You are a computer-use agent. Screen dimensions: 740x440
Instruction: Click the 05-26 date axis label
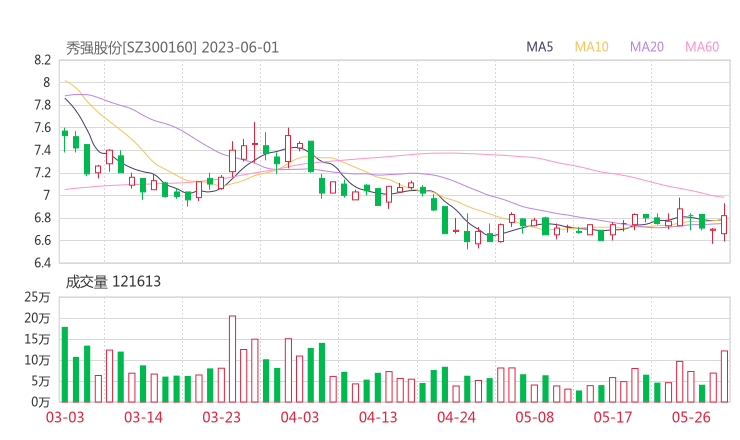(691, 417)
